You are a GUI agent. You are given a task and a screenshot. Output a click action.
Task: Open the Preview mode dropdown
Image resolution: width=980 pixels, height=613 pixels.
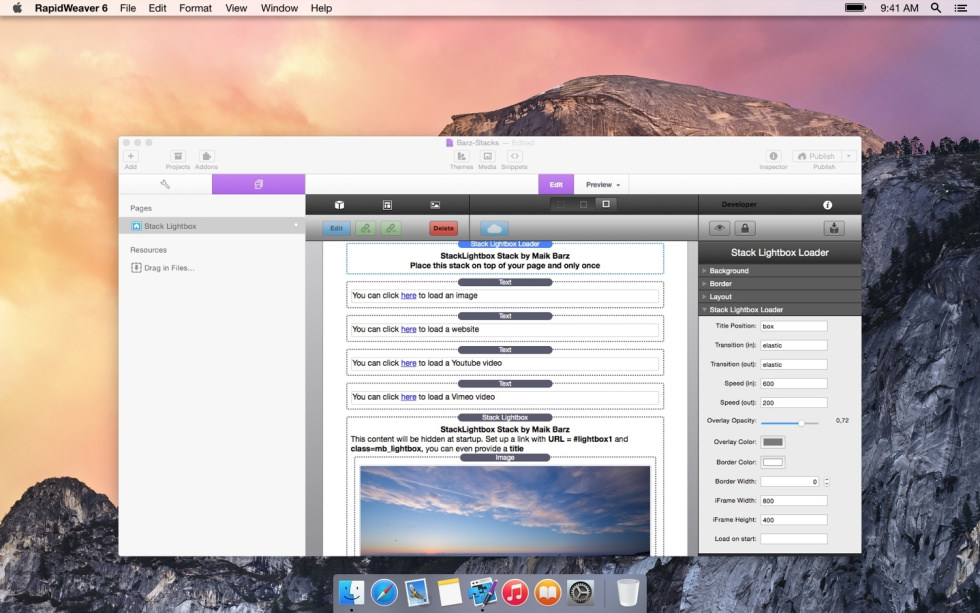pos(602,184)
